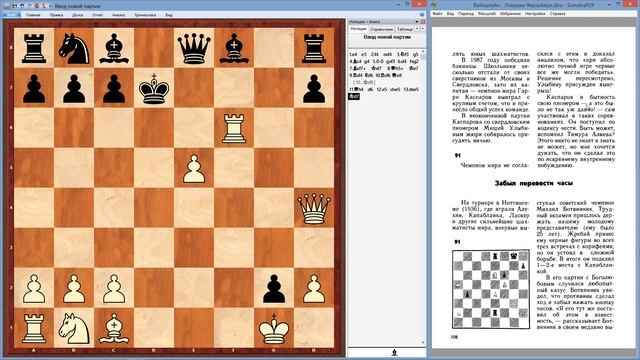Click the empty d1 square
The height and width of the screenshot is (360, 640).
point(154,328)
